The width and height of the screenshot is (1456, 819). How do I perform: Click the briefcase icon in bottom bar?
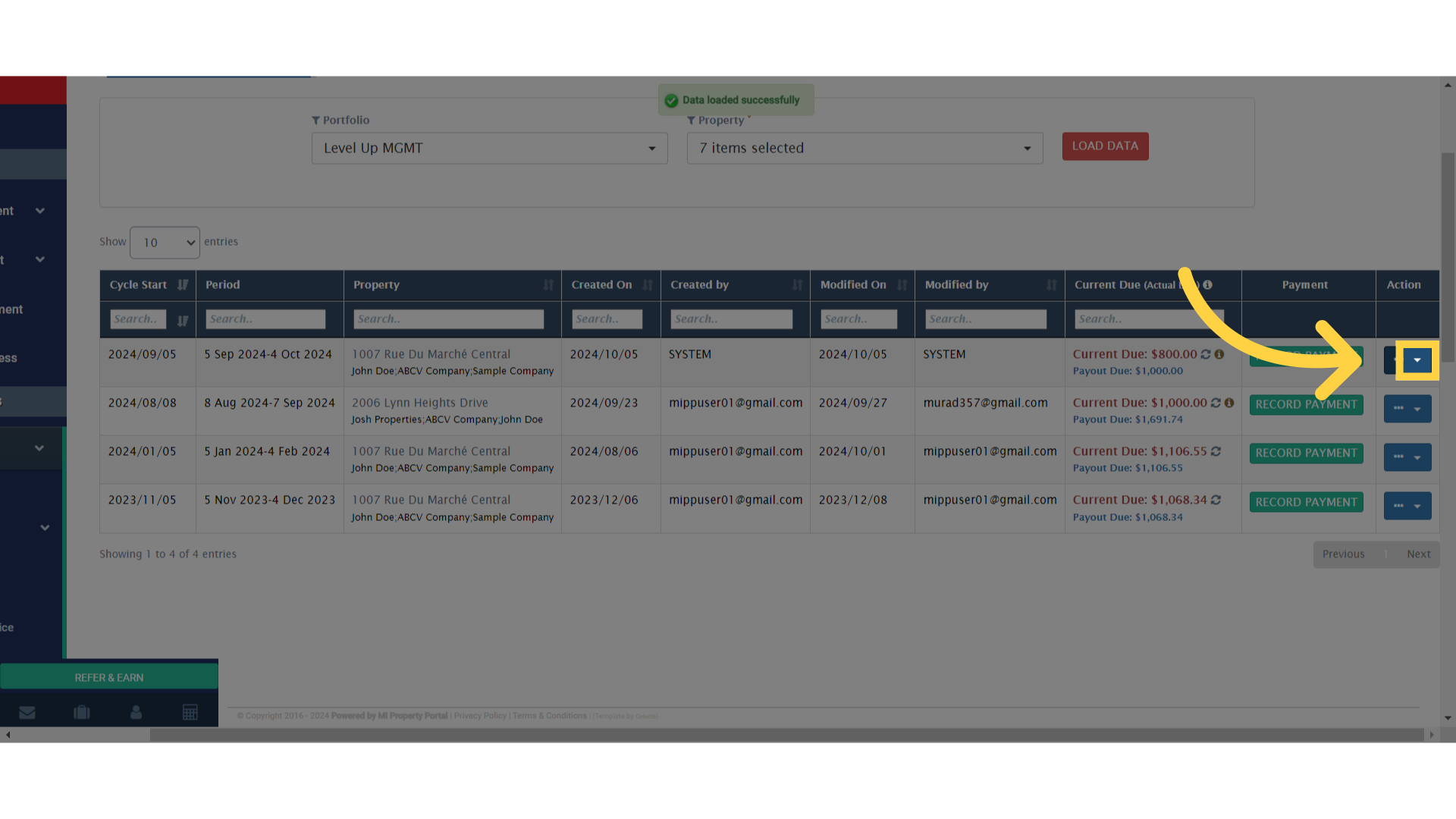pyautogui.click(x=81, y=711)
